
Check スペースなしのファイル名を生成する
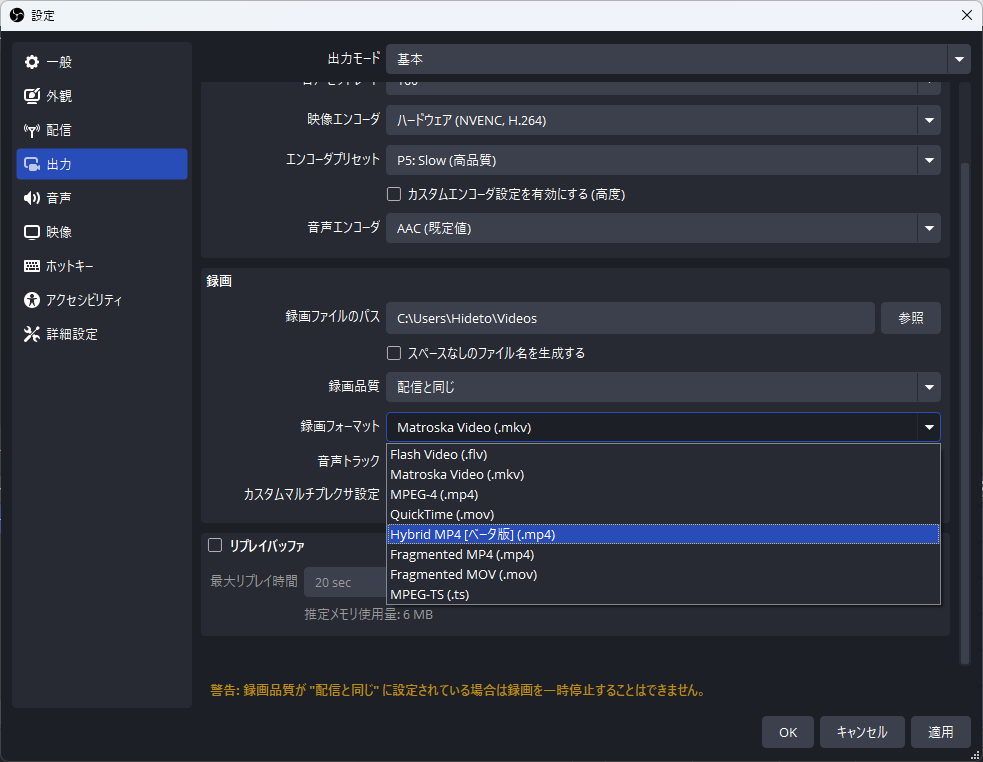394,353
